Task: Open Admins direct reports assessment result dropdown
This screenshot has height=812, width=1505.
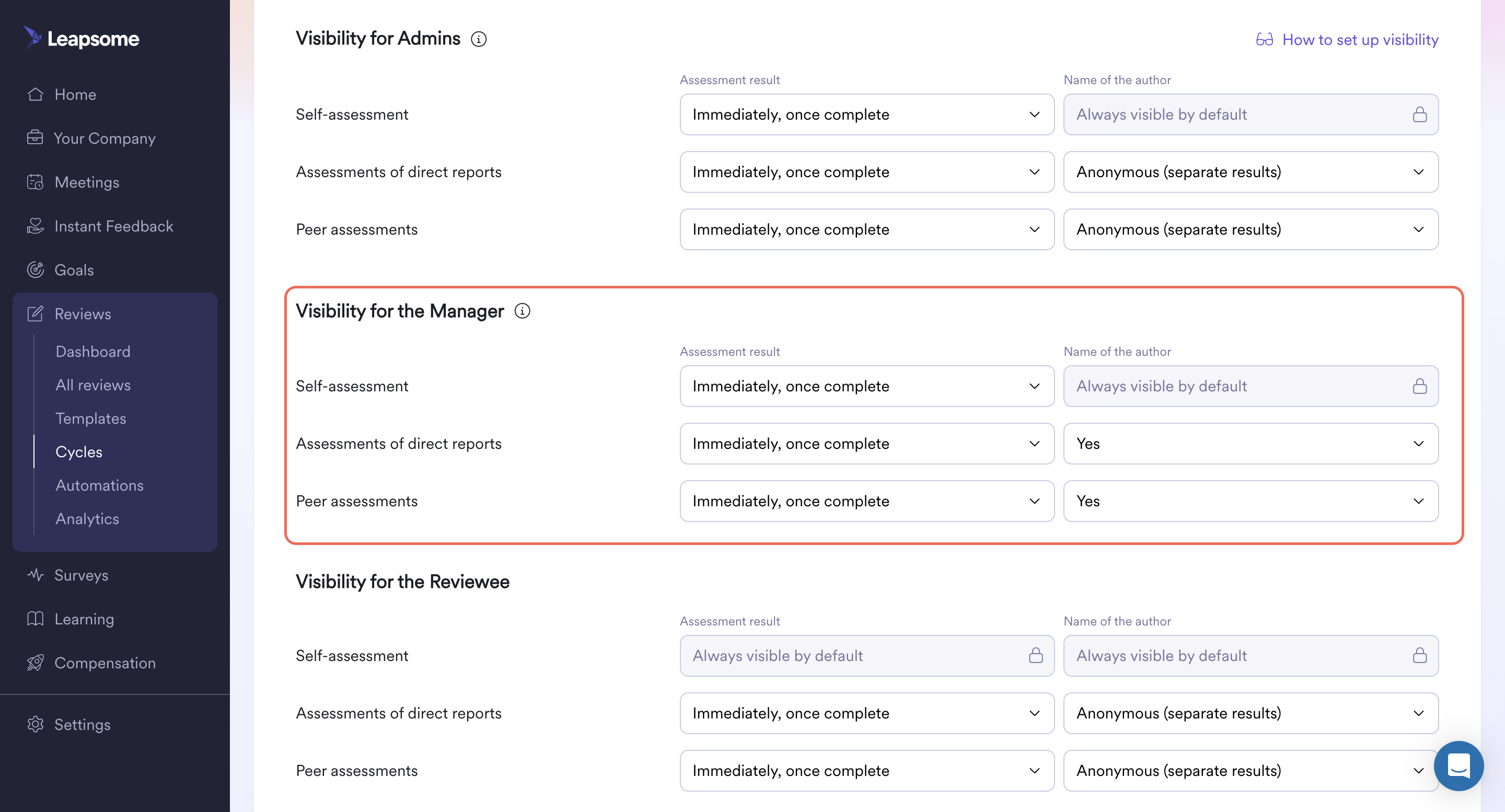Action: [x=867, y=172]
